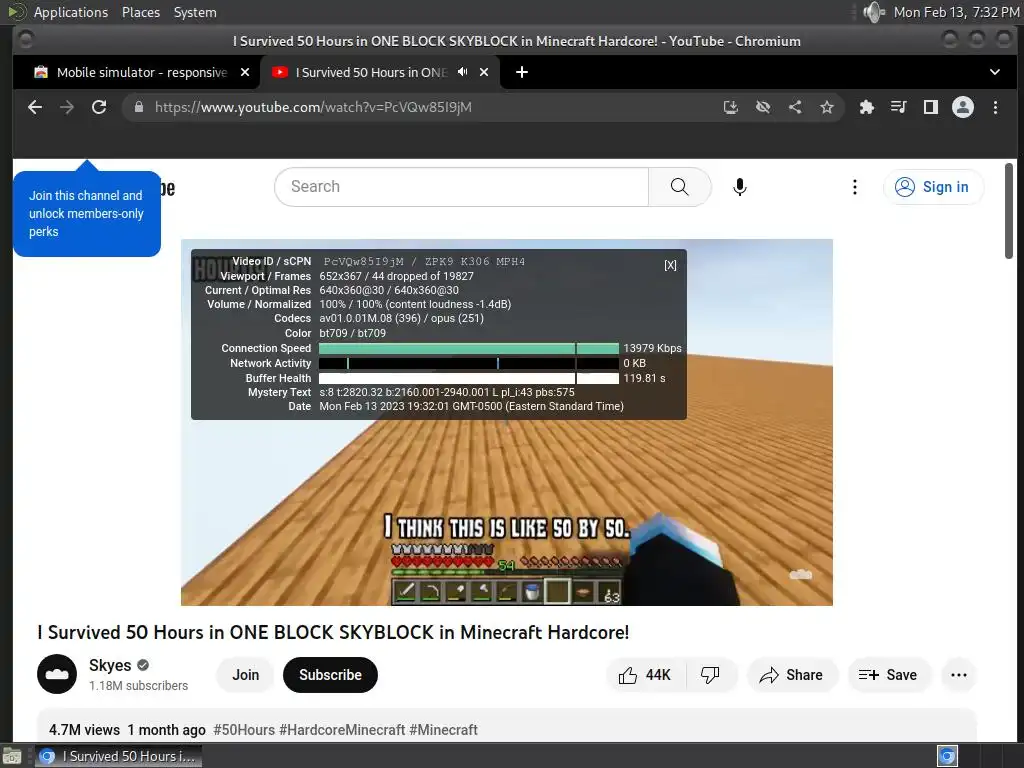This screenshot has height=768, width=1024.
Task: Mute the tab audio speaker icon
Action: click(462, 72)
